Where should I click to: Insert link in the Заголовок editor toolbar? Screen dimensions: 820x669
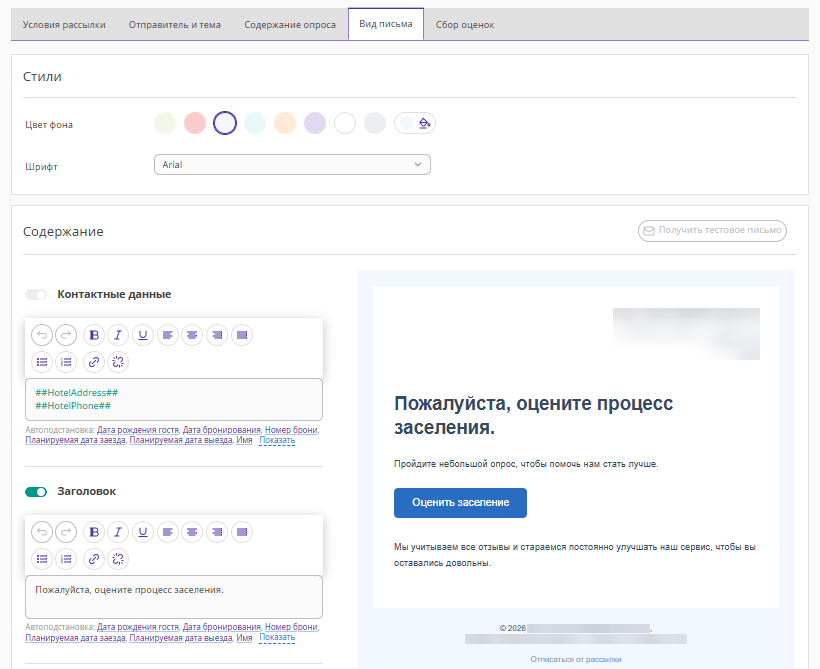[x=94, y=559]
